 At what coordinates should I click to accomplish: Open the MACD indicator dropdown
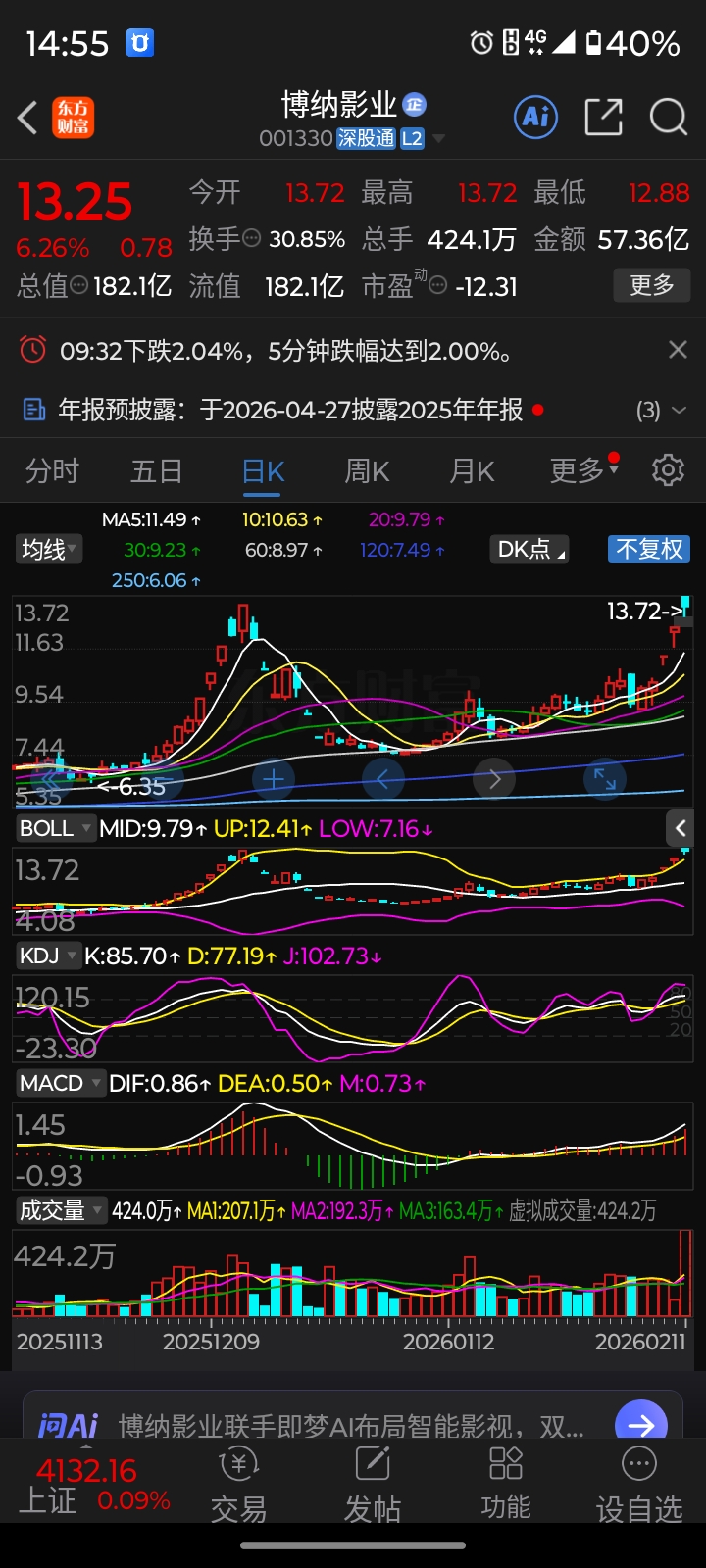61,1083
